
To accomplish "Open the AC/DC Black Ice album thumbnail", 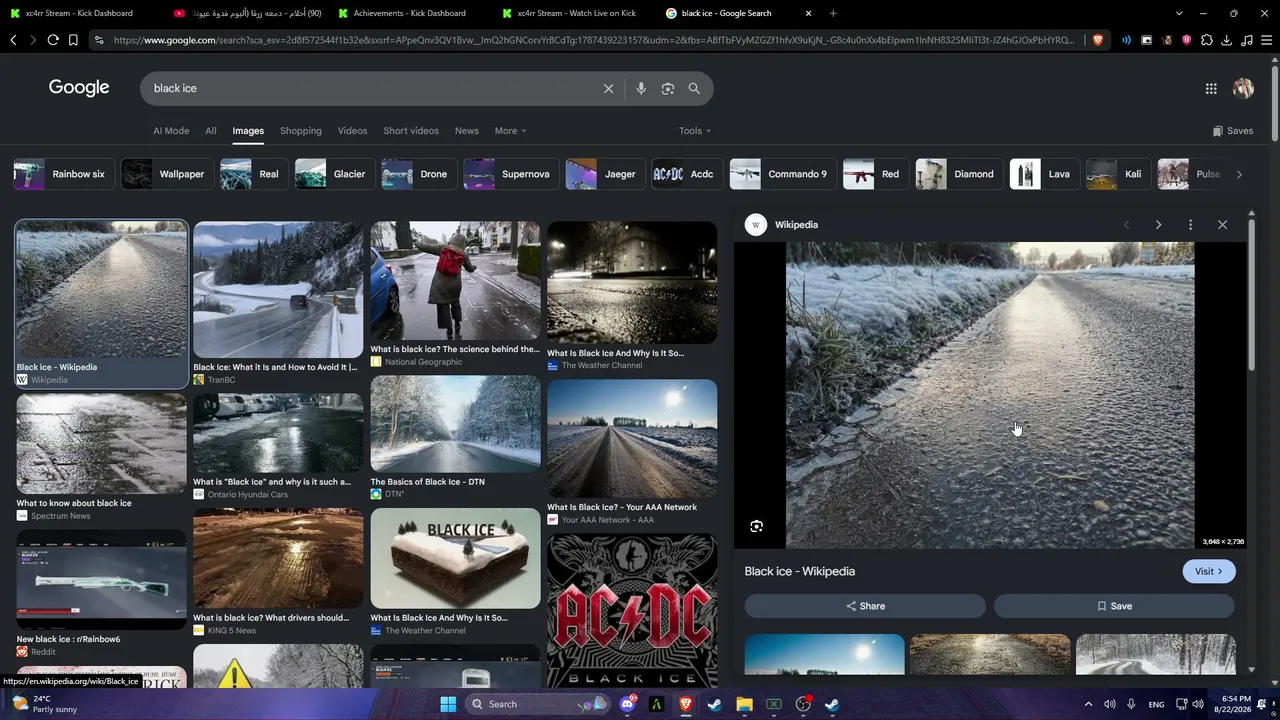I will 632,610.
